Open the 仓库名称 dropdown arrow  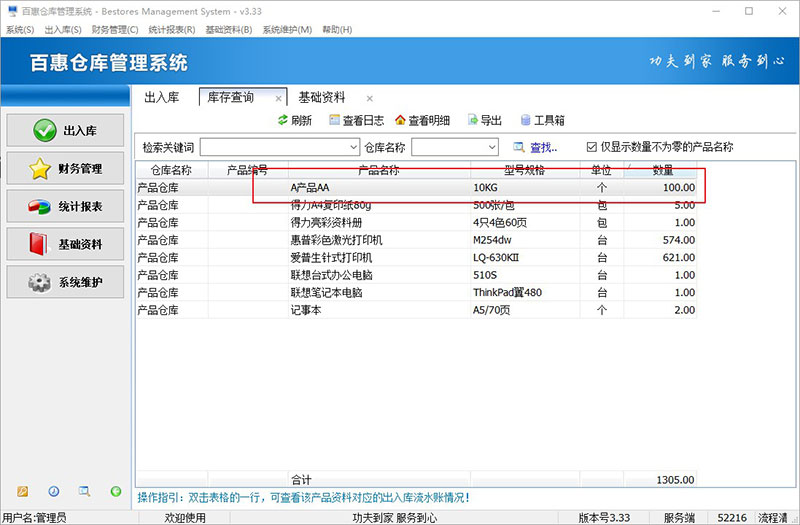(492, 147)
